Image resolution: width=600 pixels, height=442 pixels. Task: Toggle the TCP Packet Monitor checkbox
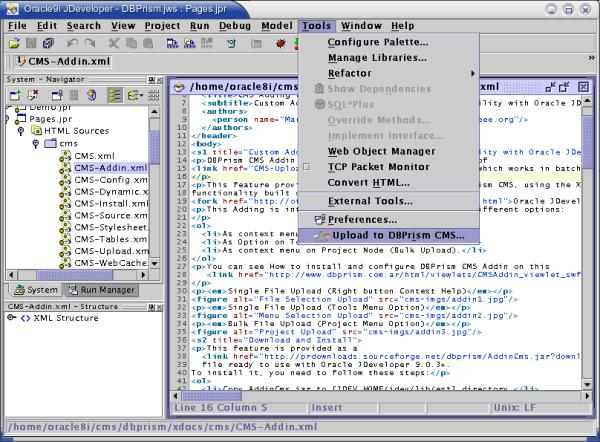pos(307,167)
